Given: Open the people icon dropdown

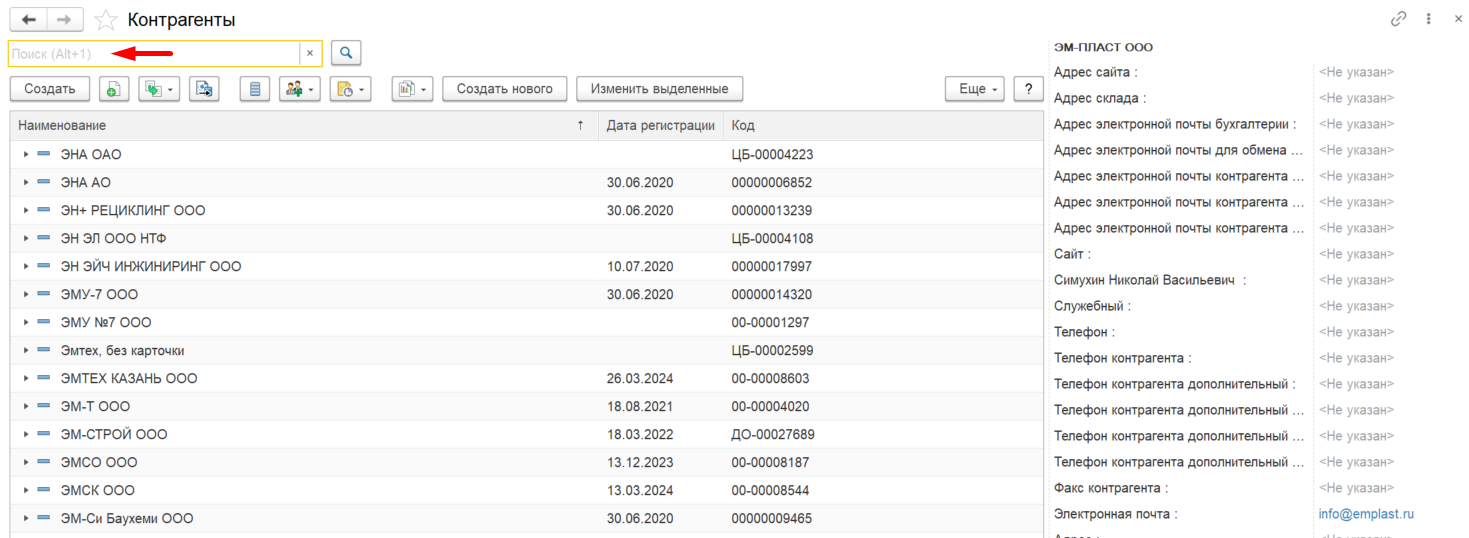Looking at the screenshot, I should click(x=299, y=89).
